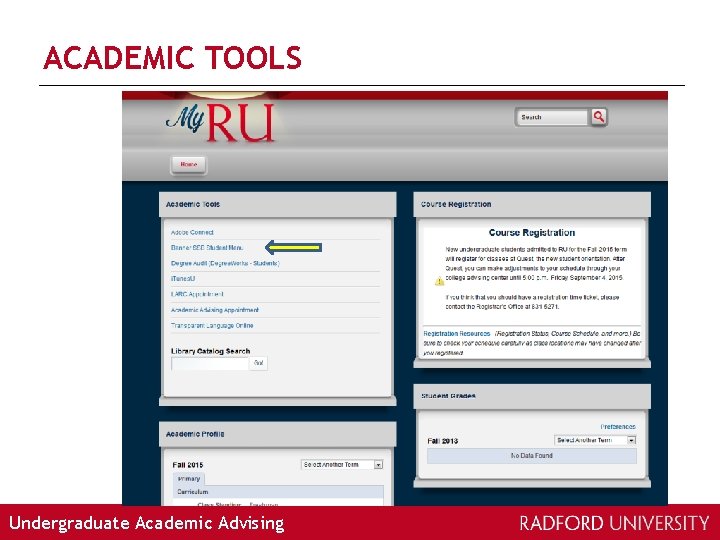The image size is (720, 540).
Task: Click the Fall 2013 label in Student Grades
Action: pyautogui.click(x=442, y=441)
